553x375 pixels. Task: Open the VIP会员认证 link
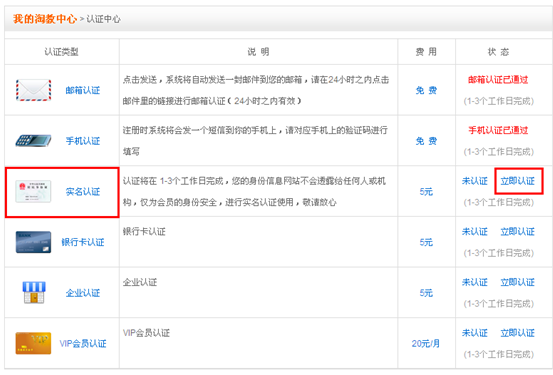point(83,344)
